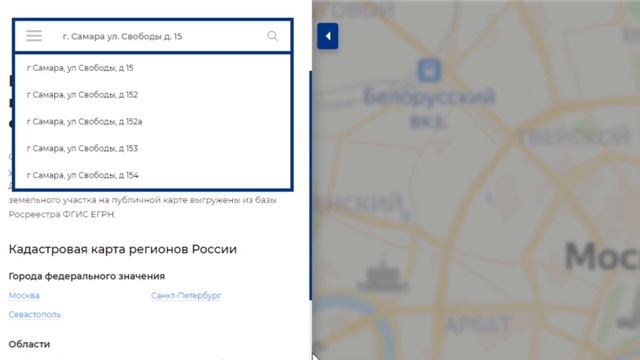Choose suggestion ending with д 152а
Image resolution: width=640 pixels, height=360 pixels.
[152, 122]
